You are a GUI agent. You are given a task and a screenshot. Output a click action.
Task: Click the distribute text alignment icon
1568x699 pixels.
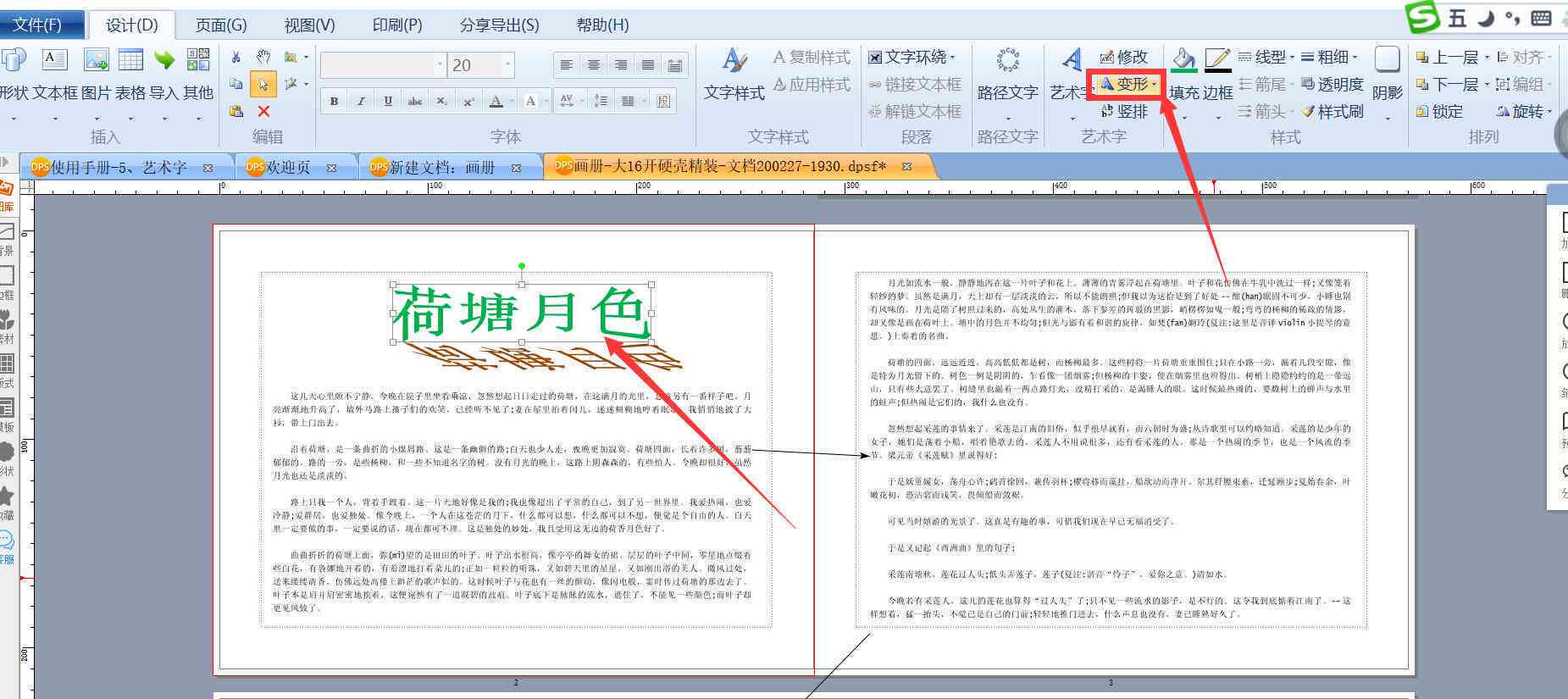pyautogui.click(x=675, y=65)
